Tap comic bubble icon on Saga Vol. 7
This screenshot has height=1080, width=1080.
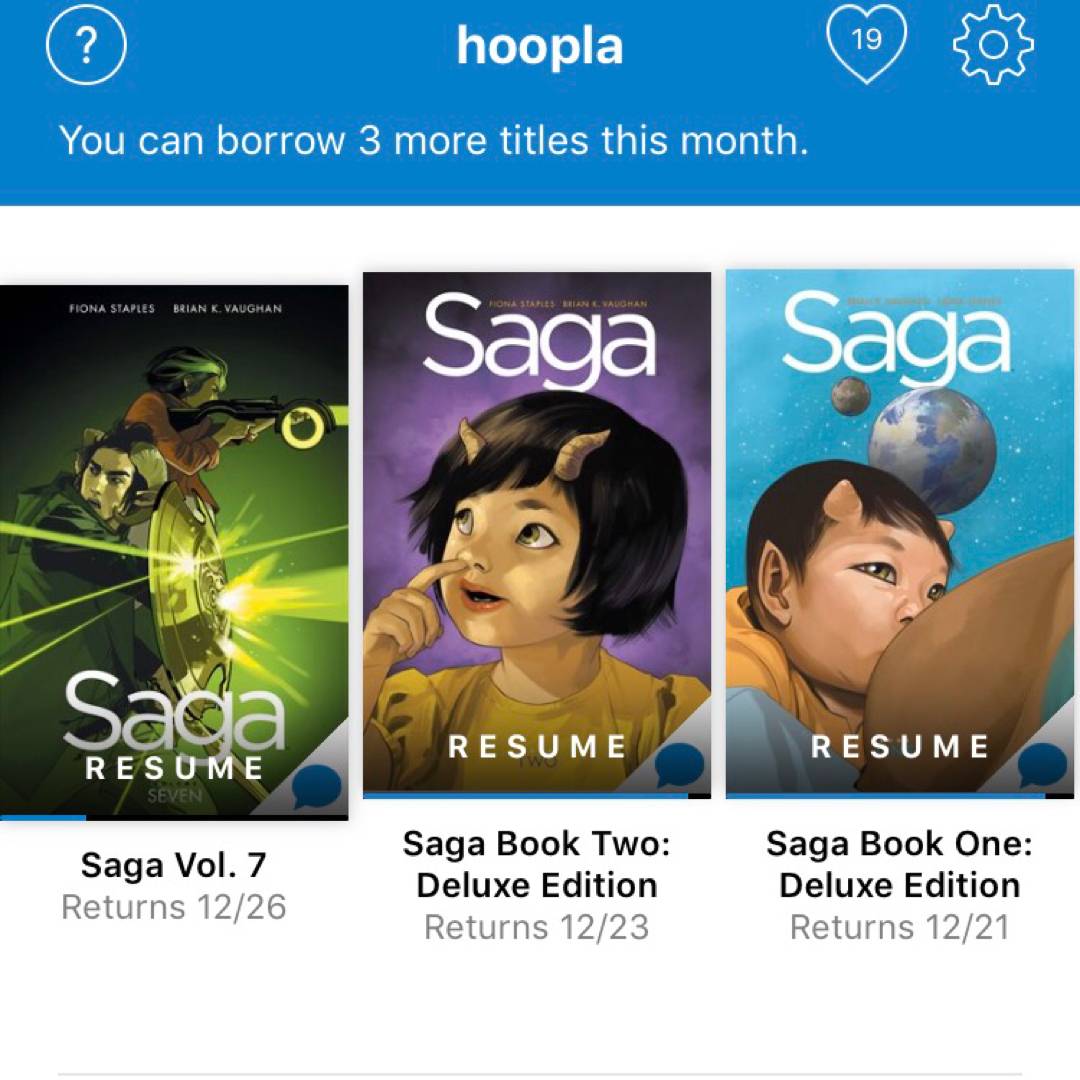[317, 789]
